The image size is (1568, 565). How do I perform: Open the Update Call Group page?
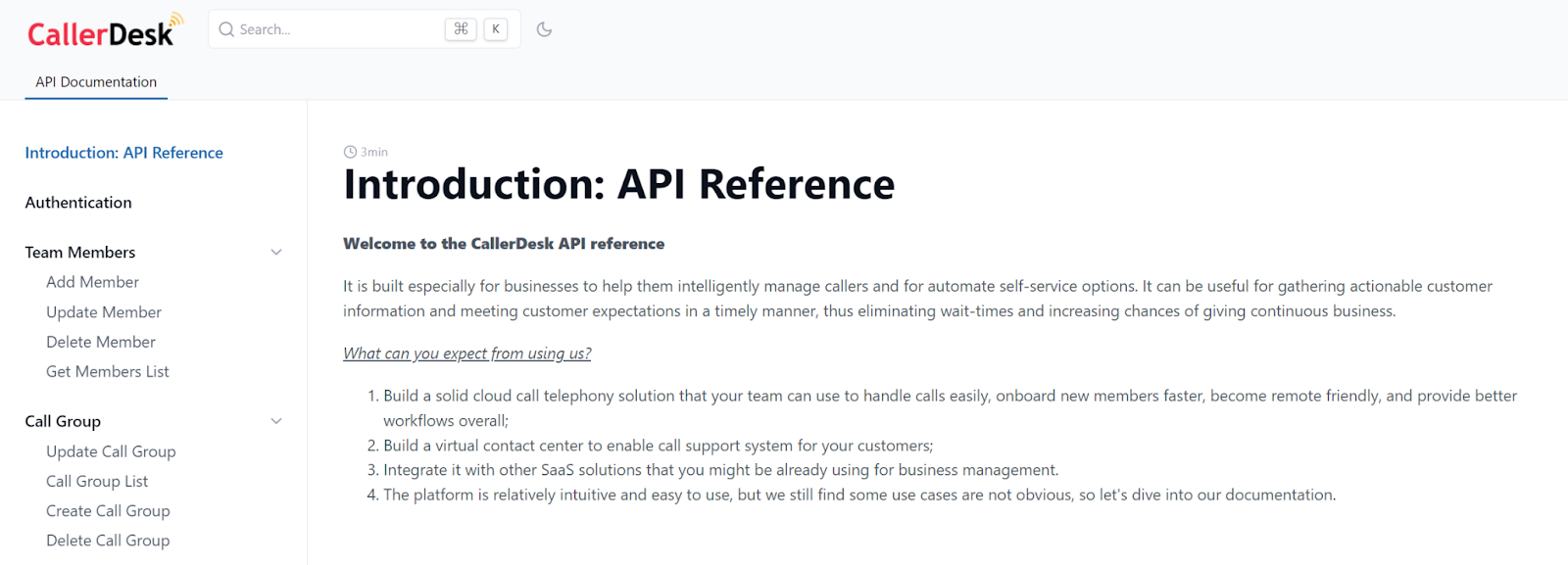click(x=111, y=451)
